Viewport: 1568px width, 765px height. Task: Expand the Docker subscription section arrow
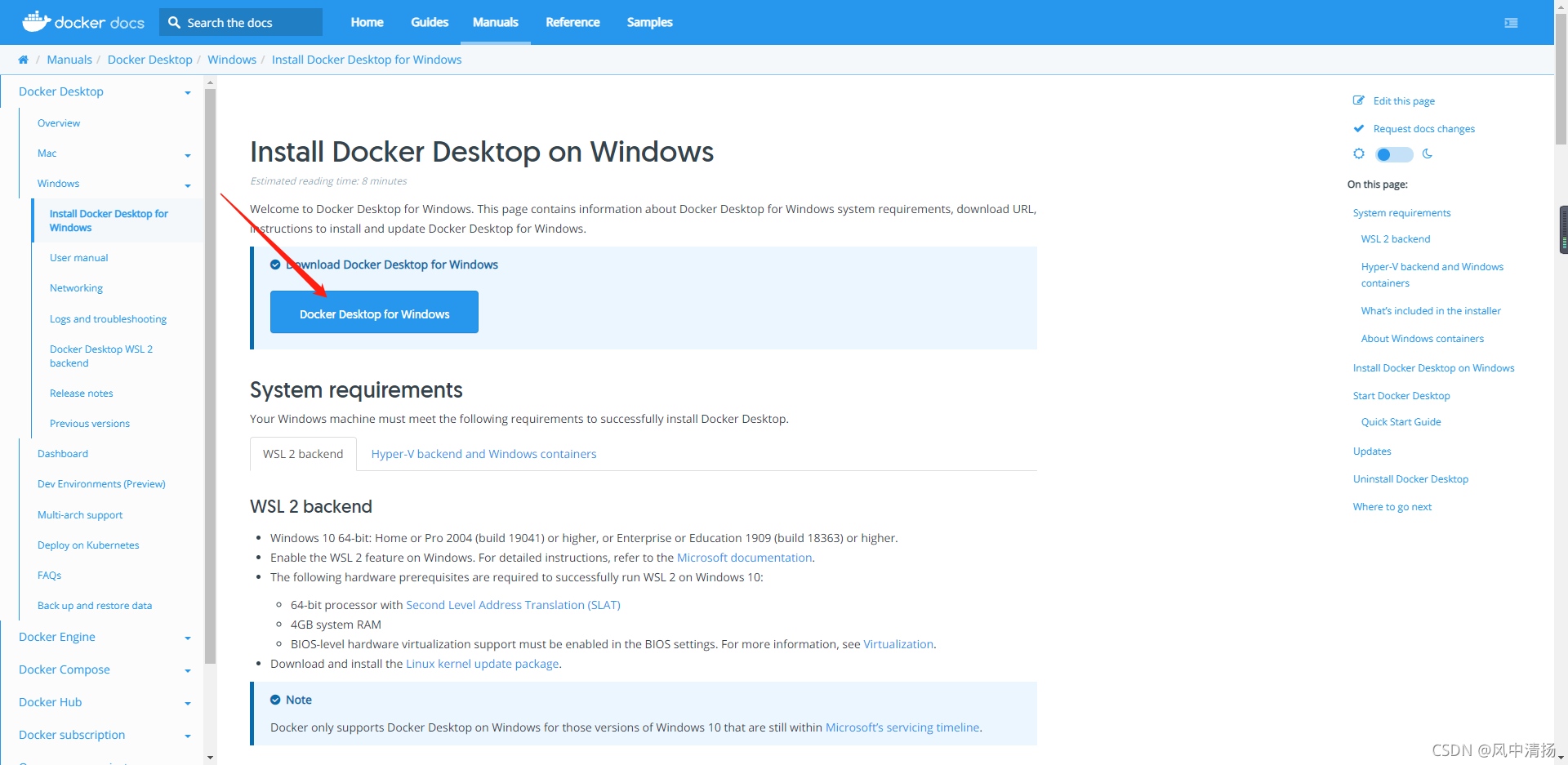tap(188, 736)
